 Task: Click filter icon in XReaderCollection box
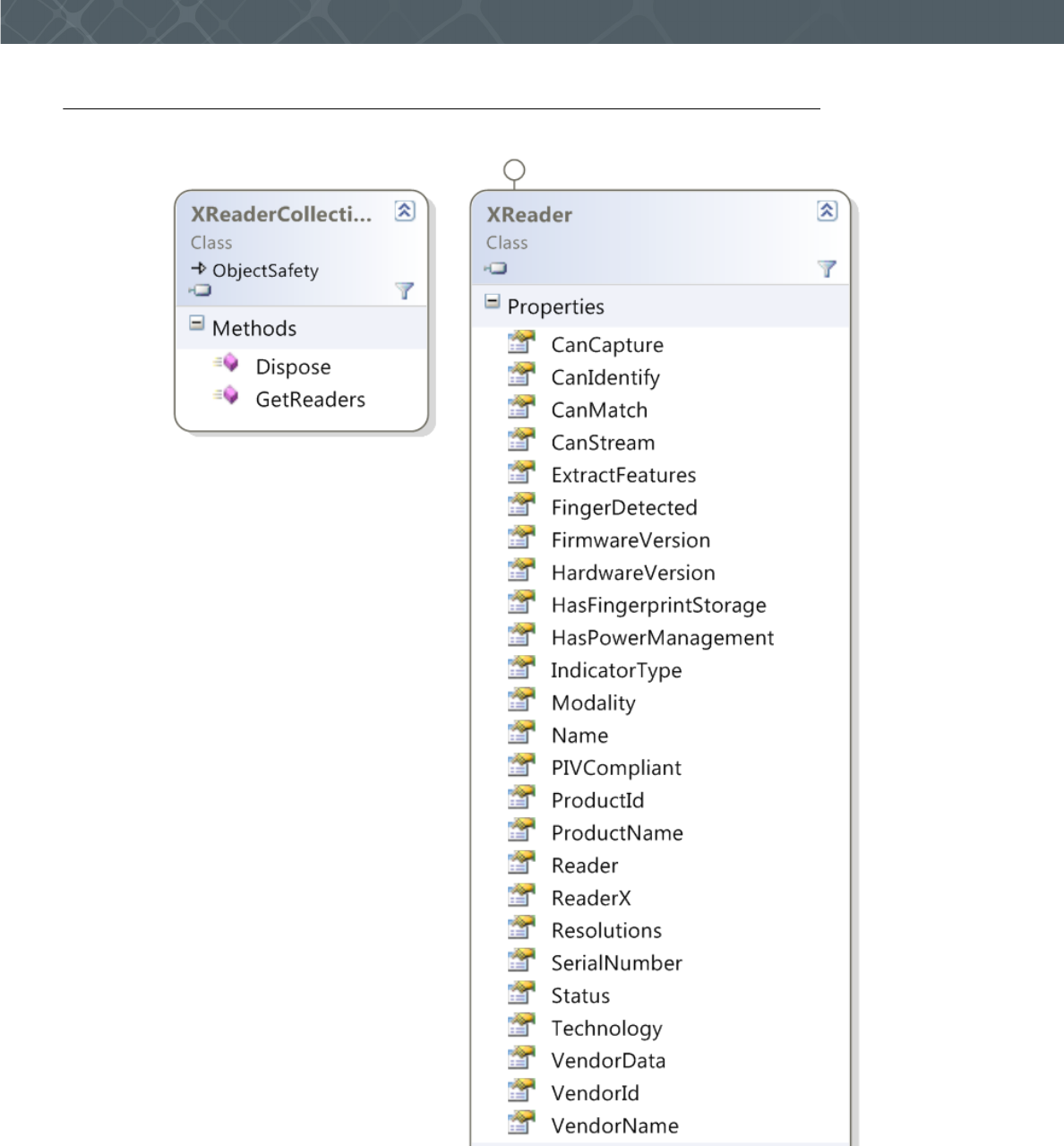[405, 290]
